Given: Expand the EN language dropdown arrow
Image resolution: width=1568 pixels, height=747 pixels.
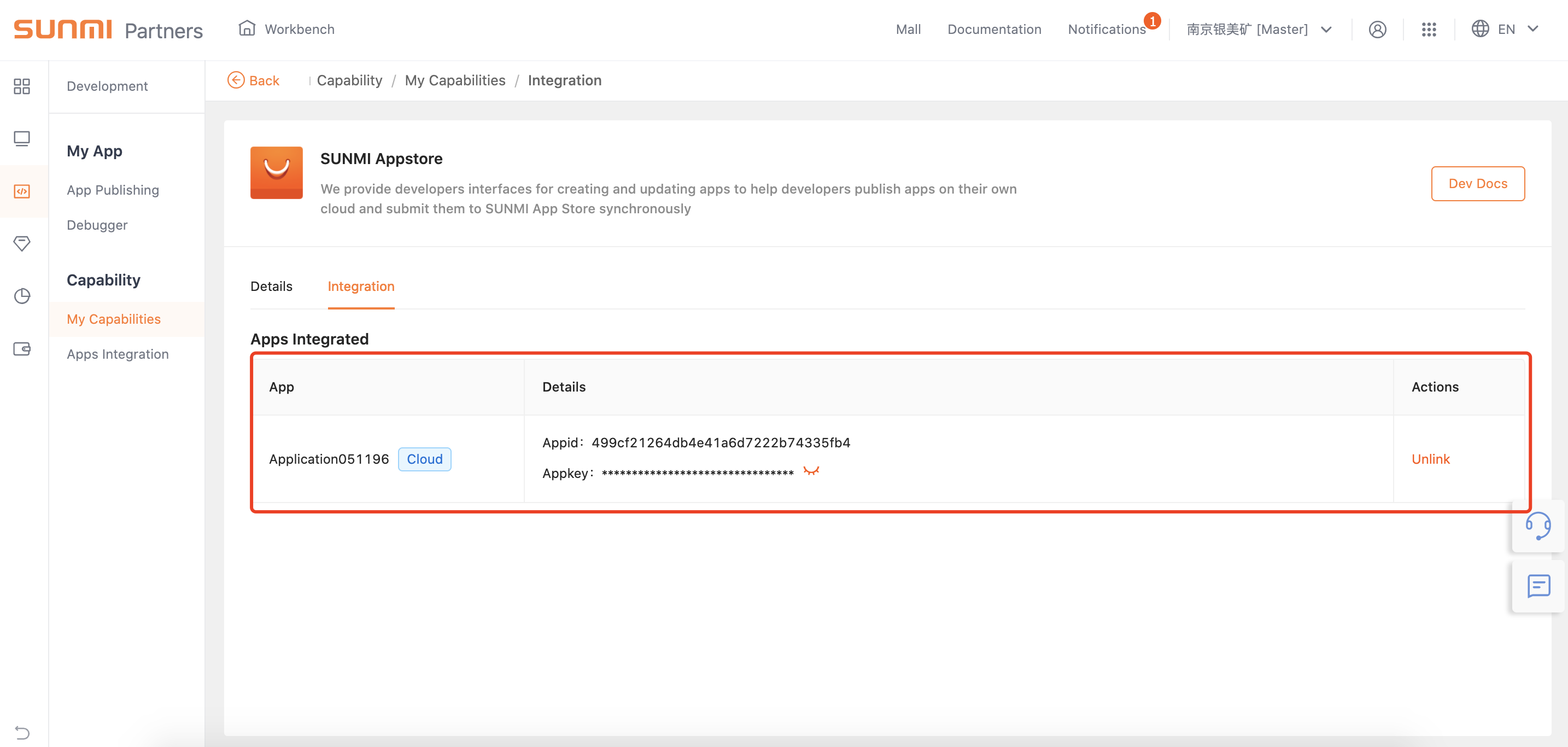Looking at the screenshot, I should click(1534, 28).
